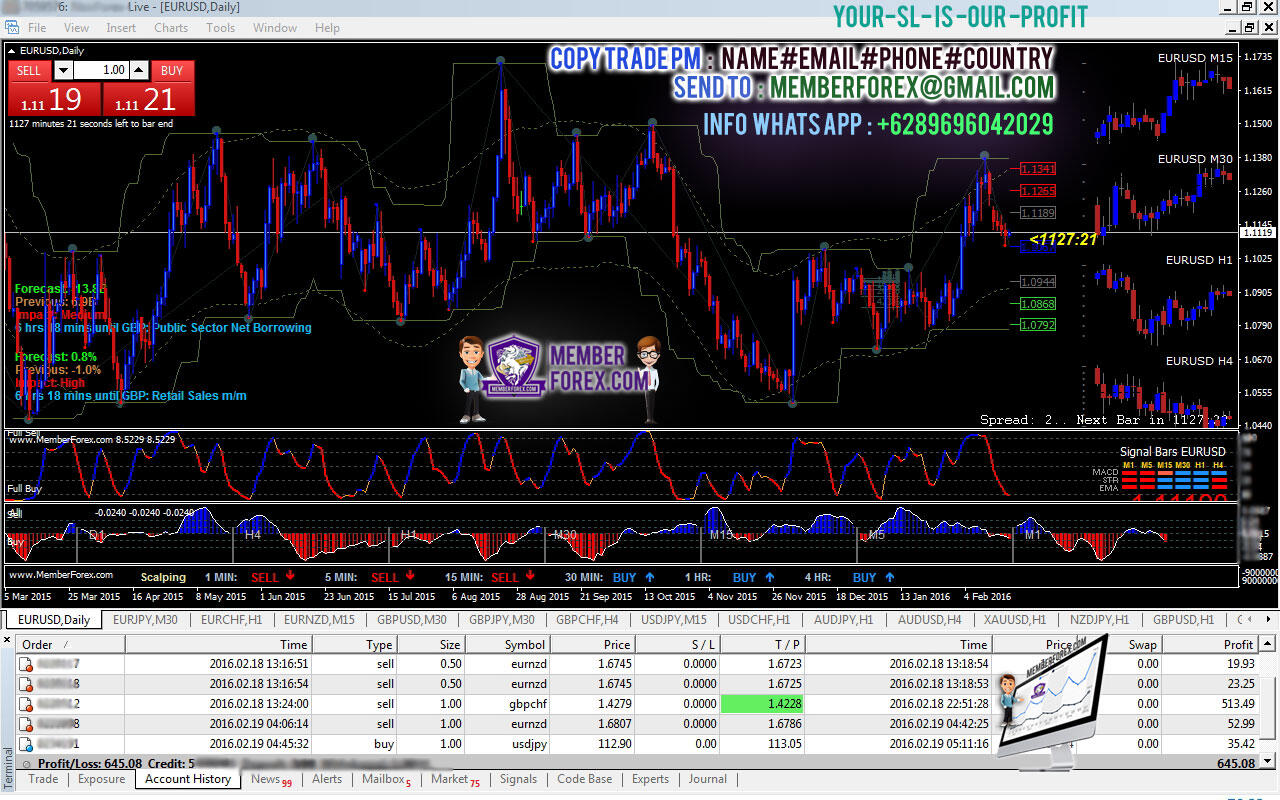Open the Signals tab in Terminal
This screenshot has width=1280, height=800.
[518, 779]
